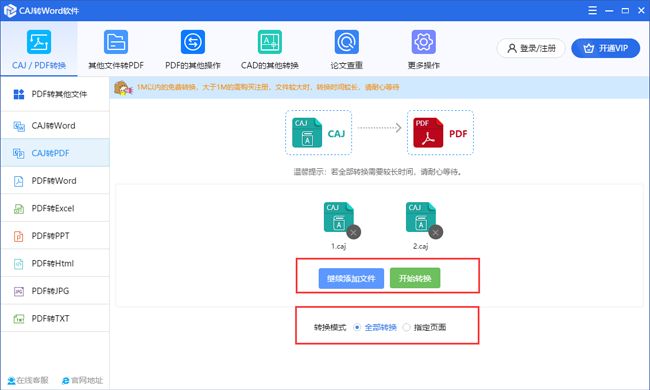Click the 开始转换 button

coord(415,278)
